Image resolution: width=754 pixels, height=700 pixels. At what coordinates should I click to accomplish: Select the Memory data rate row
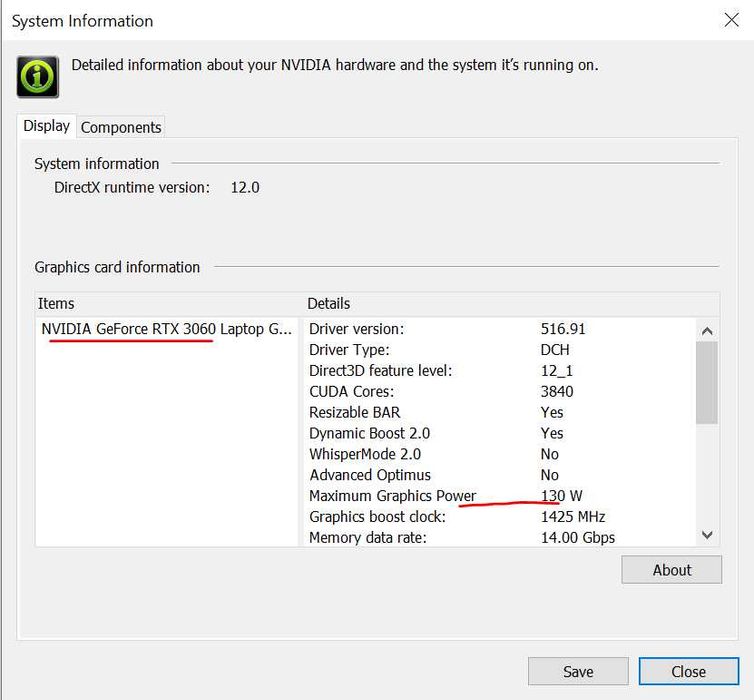[500, 538]
